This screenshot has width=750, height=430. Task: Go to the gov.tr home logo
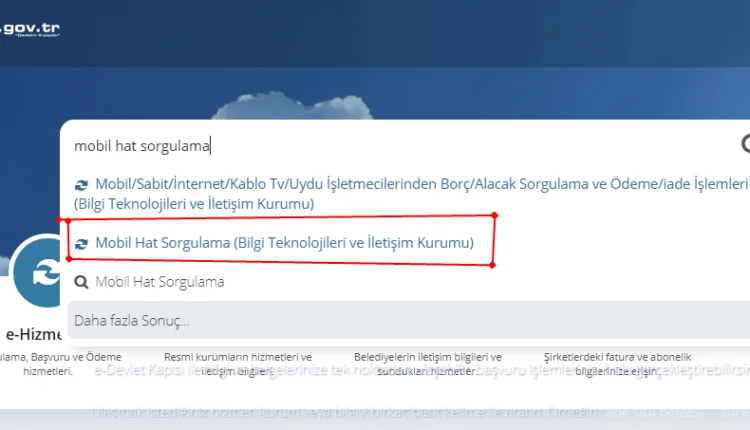pos(30,29)
